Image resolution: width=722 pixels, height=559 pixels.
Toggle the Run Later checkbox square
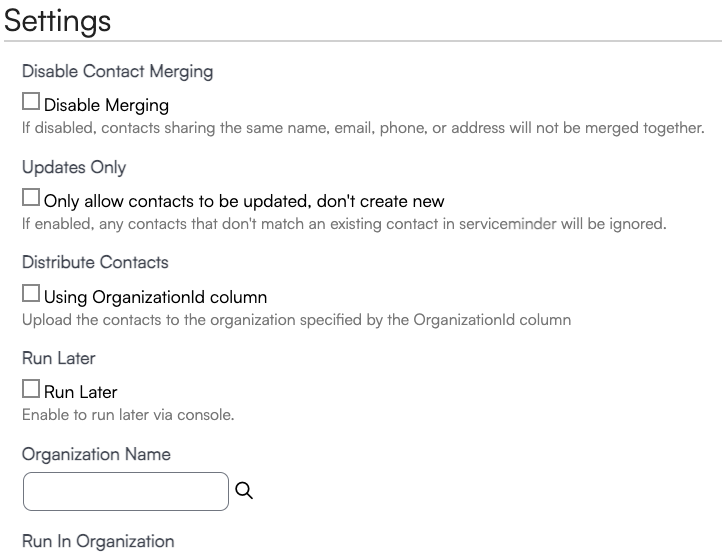[x=31, y=390]
